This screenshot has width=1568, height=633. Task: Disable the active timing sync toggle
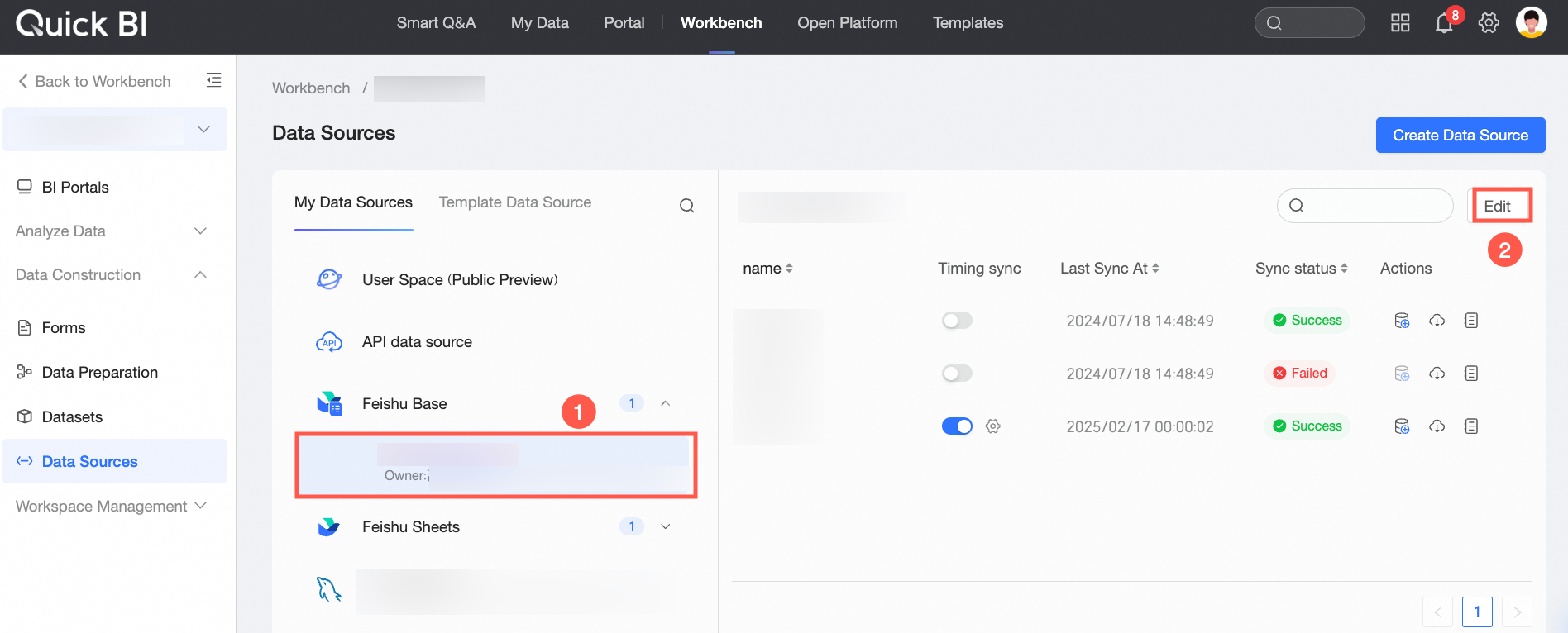pyautogui.click(x=957, y=426)
